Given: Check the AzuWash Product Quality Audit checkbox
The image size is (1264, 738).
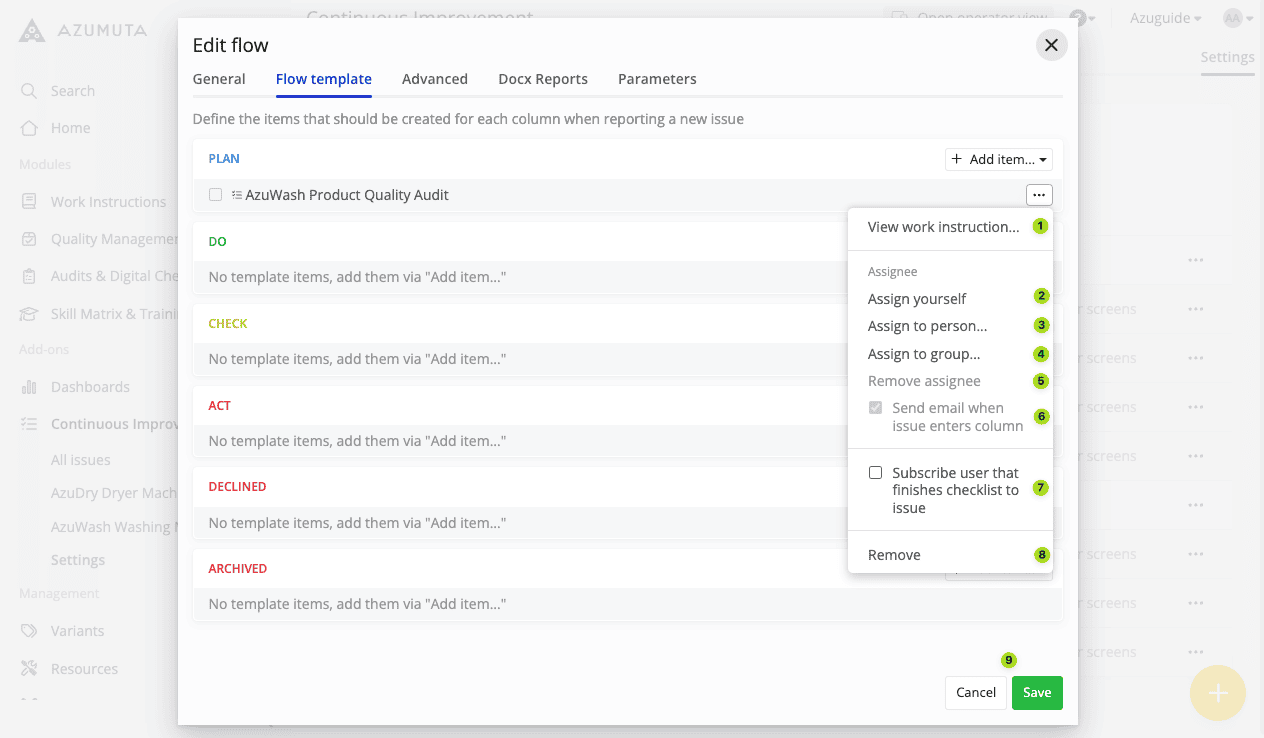Looking at the screenshot, I should coord(215,195).
